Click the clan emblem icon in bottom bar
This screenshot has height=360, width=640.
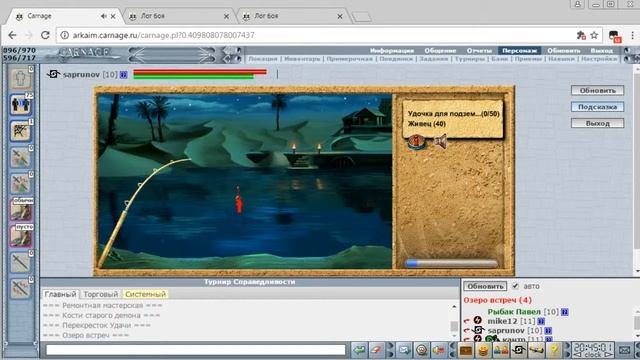(x=519, y=350)
